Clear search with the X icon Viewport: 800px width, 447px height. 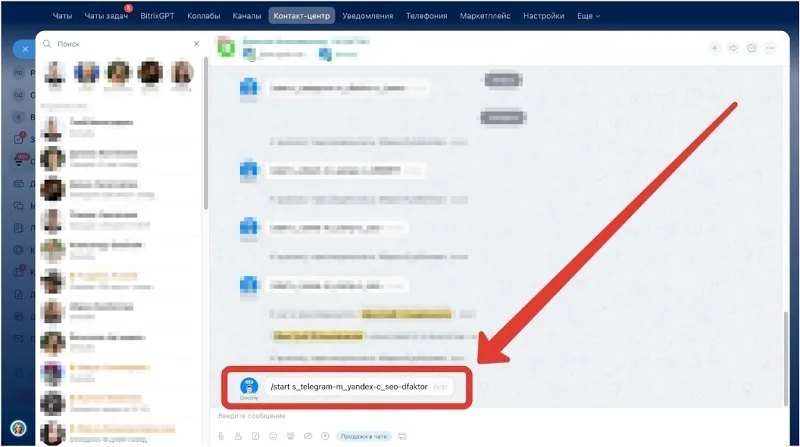196,44
